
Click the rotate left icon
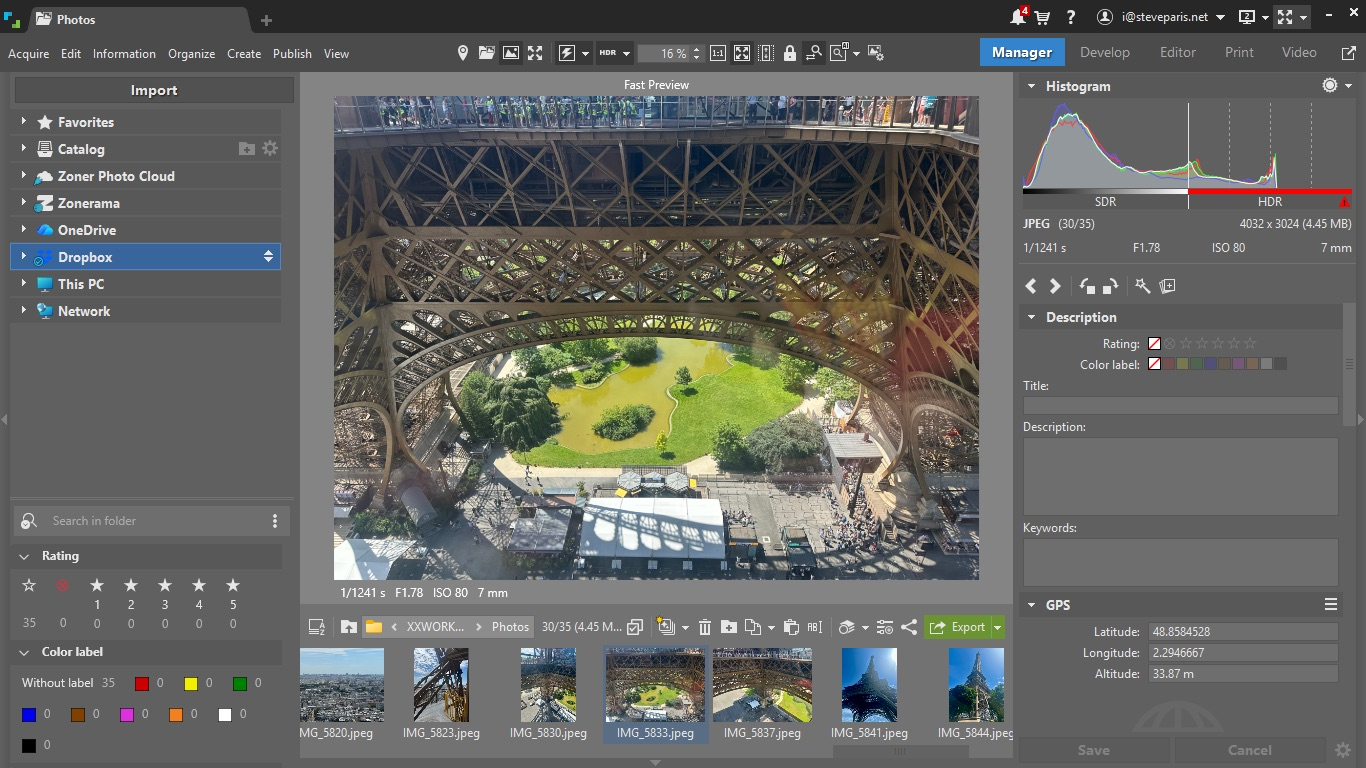[x=1088, y=286]
